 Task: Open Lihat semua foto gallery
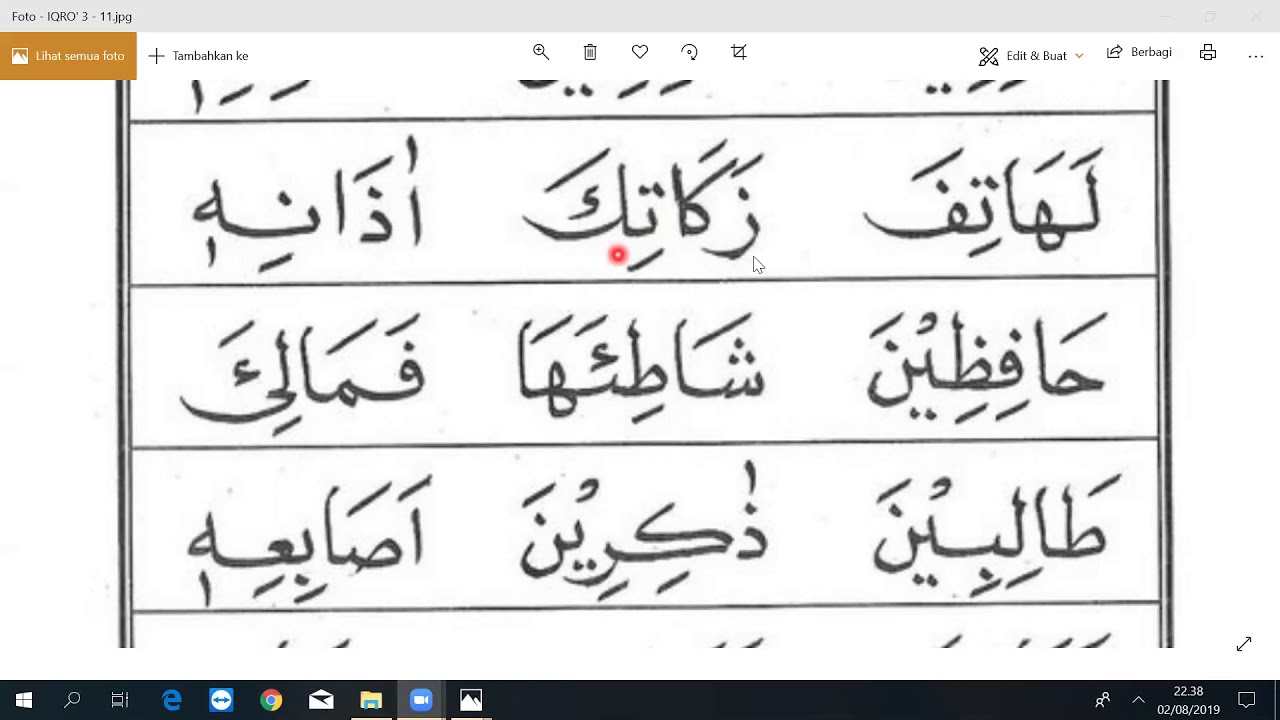pos(68,56)
